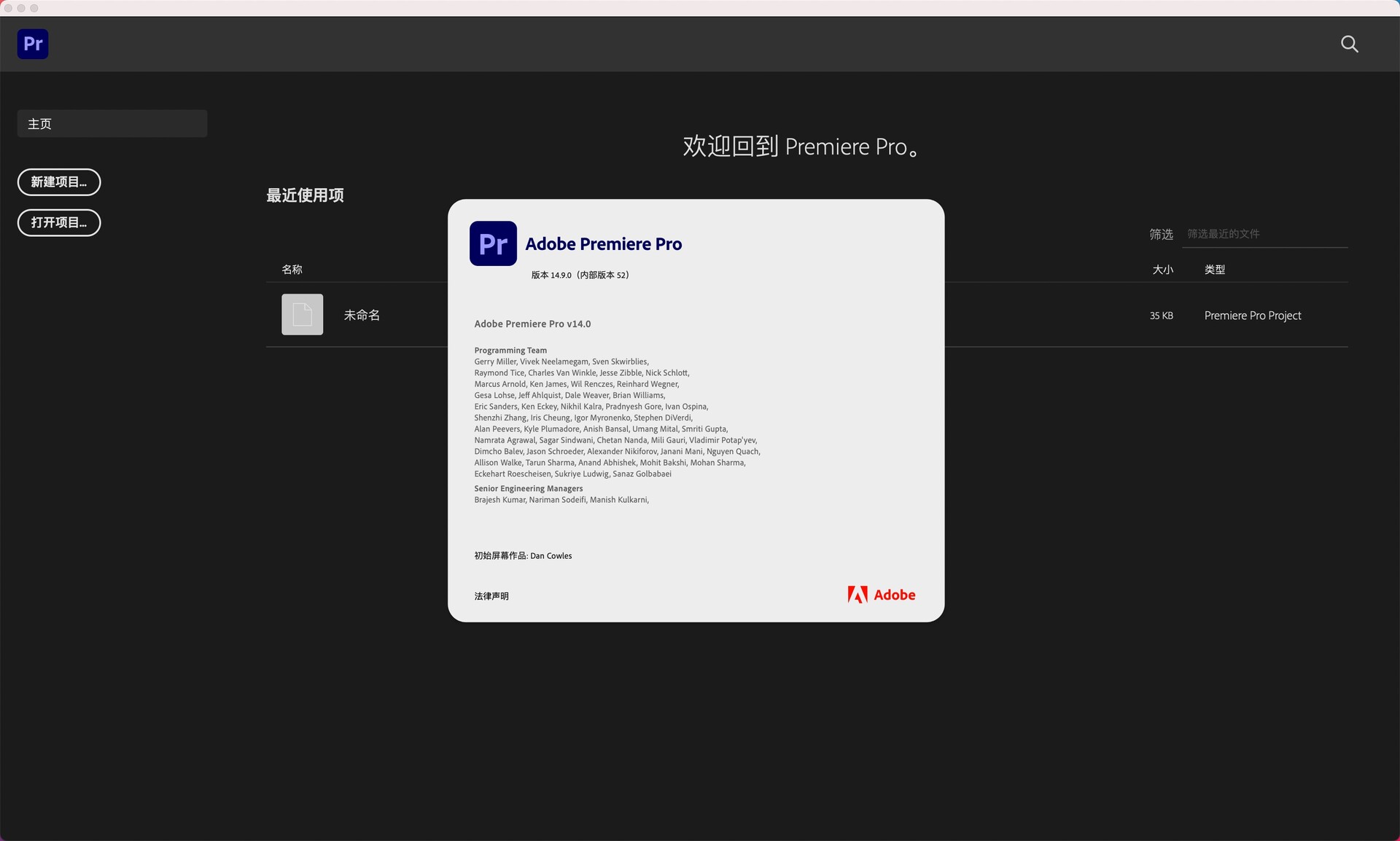
Task: Select the 主页 home tab
Action: [x=112, y=124]
